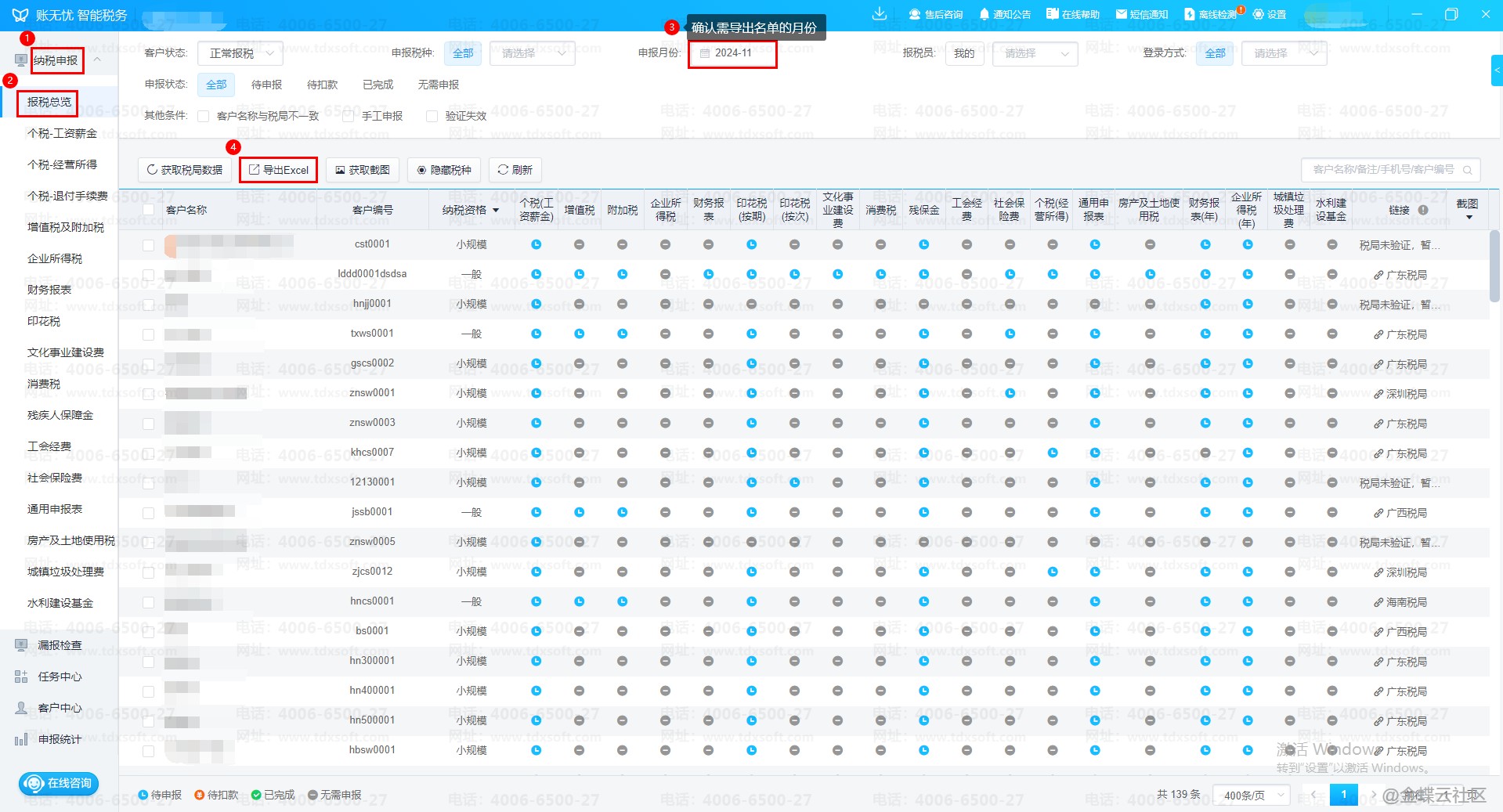Enable 客户名称与税局不一致 checkbox

click(204, 116)
